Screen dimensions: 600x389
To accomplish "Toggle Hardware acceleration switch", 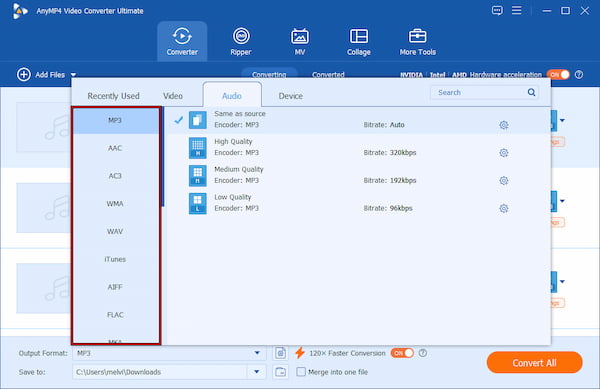I will 558,75.
